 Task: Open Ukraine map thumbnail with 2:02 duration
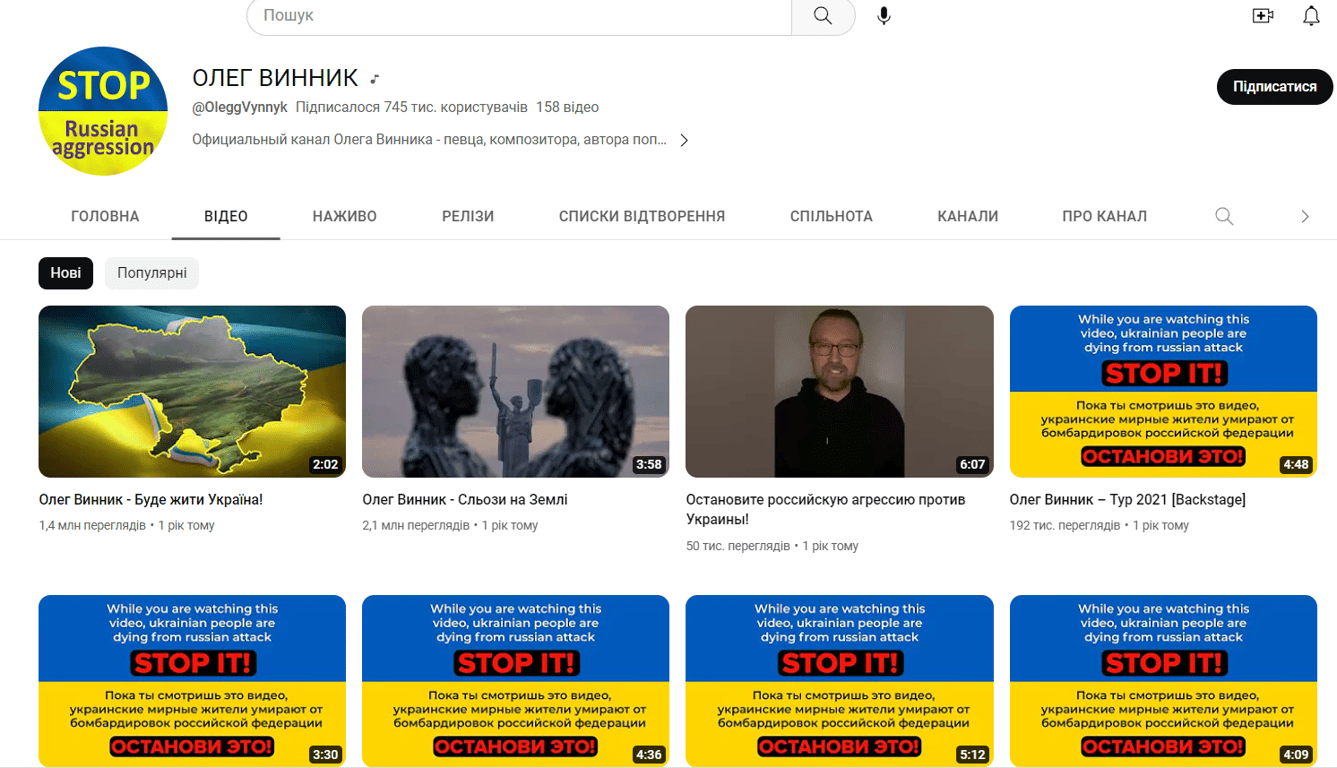tap(192, 392)
